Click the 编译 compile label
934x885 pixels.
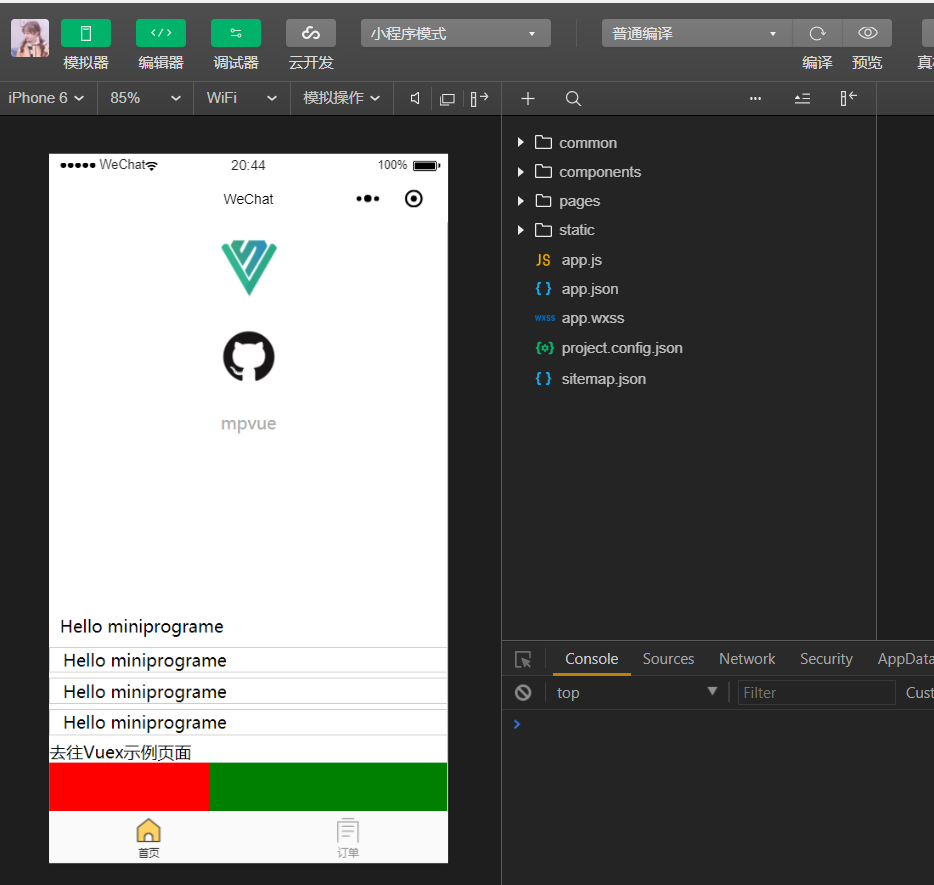click(x=817, y=63)
